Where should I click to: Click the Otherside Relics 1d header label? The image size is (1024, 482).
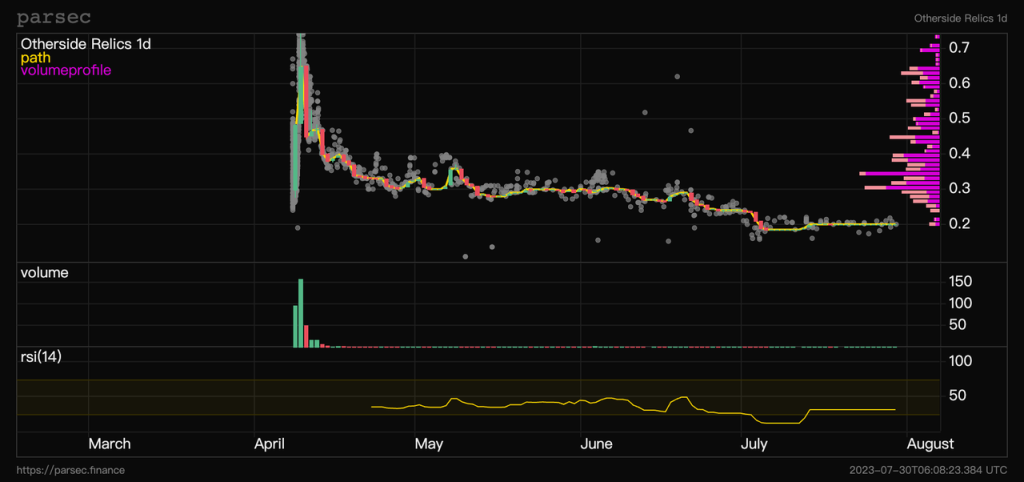[961, 18]
